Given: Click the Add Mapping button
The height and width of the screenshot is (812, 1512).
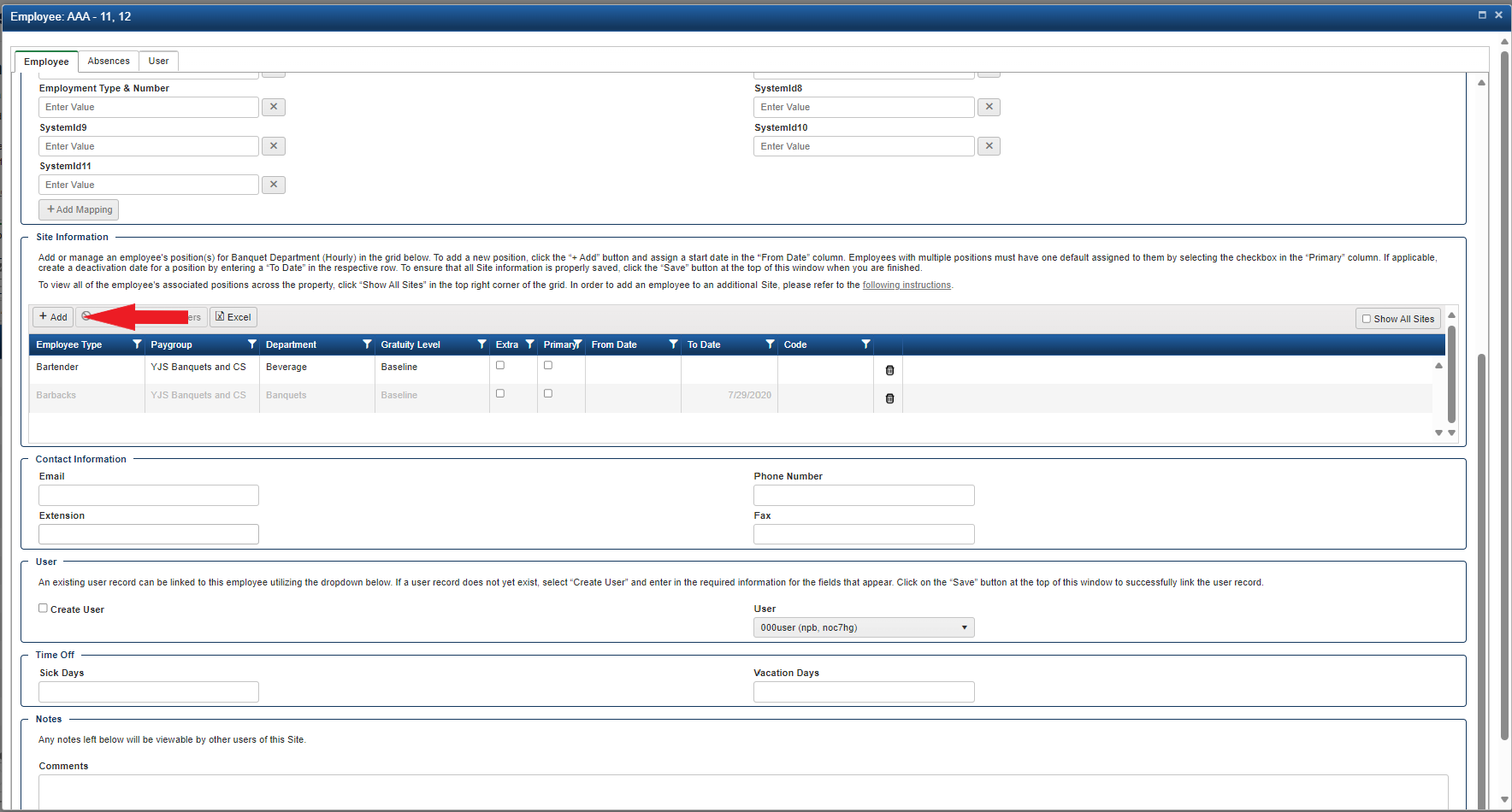Looking at the screenshot, I should (79, 209).
